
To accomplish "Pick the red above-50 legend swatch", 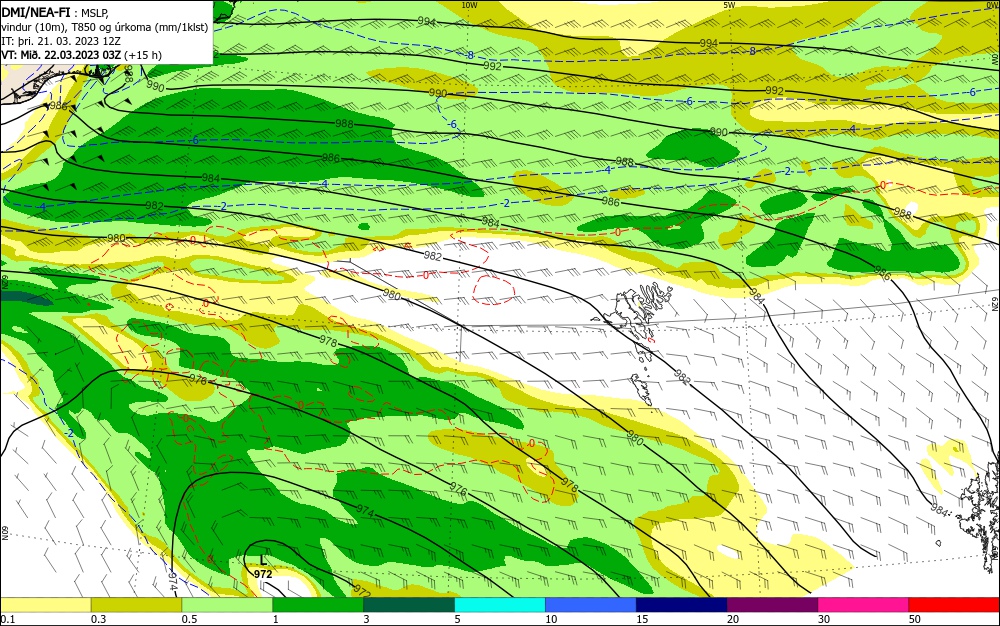I will (954, 605).
